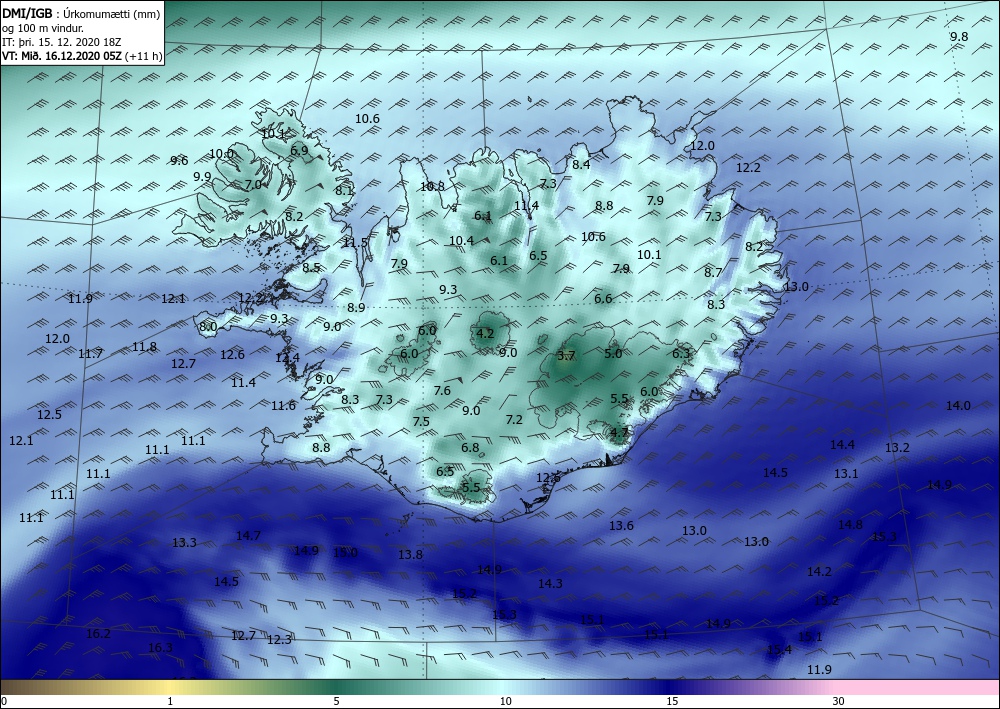
Task: Click the map value 13.2
Action: pyautogui.click(x=897, y=448)
